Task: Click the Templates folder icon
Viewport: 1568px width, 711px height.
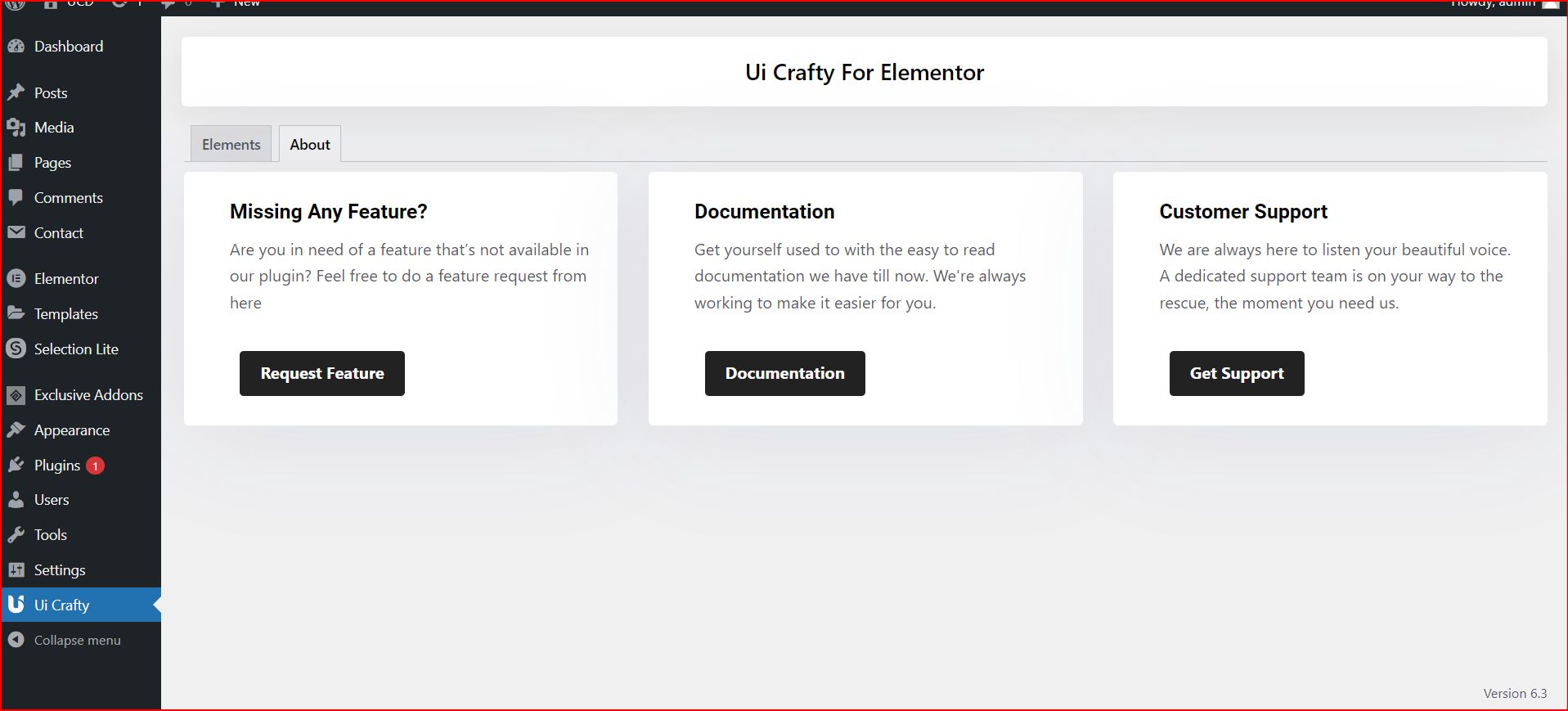Action: (x=16, y=313)
